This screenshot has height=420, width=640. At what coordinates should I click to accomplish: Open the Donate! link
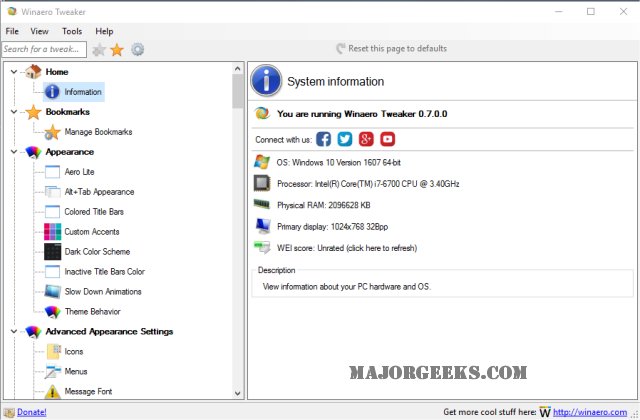click(x=31, y=411)
